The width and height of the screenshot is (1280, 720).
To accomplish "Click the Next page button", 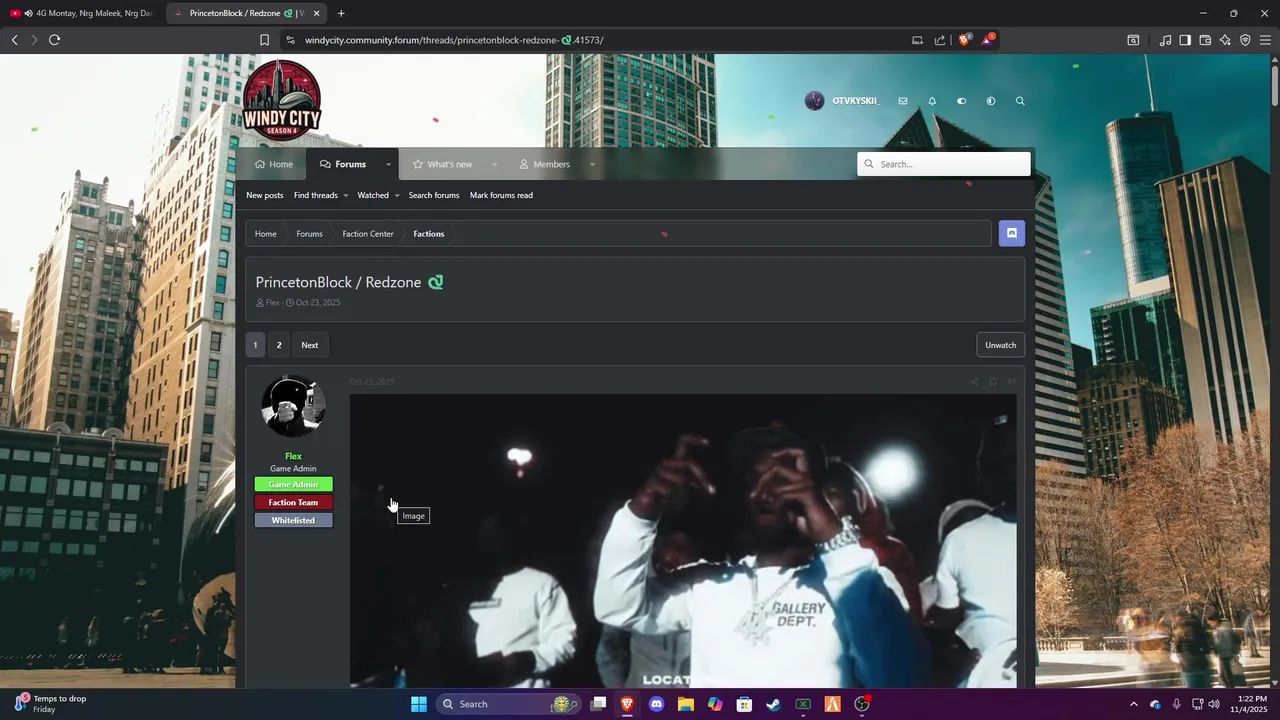I will click(x=310, y=345).
